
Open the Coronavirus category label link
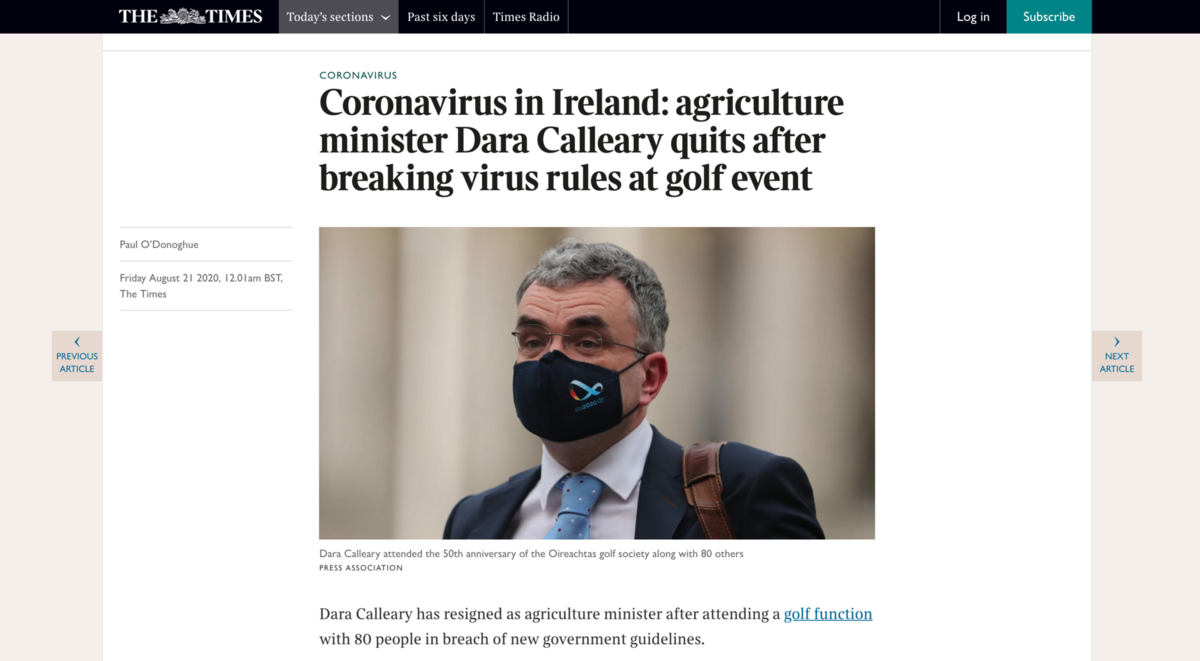(x=358, y=75)
